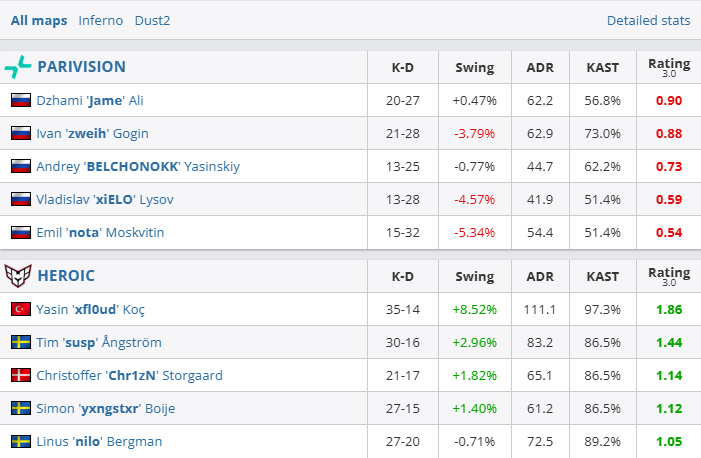This screenshot has width=701, height=458.
Task: Click the Russian flag beside Jame
Action: (x=20, y=100)
